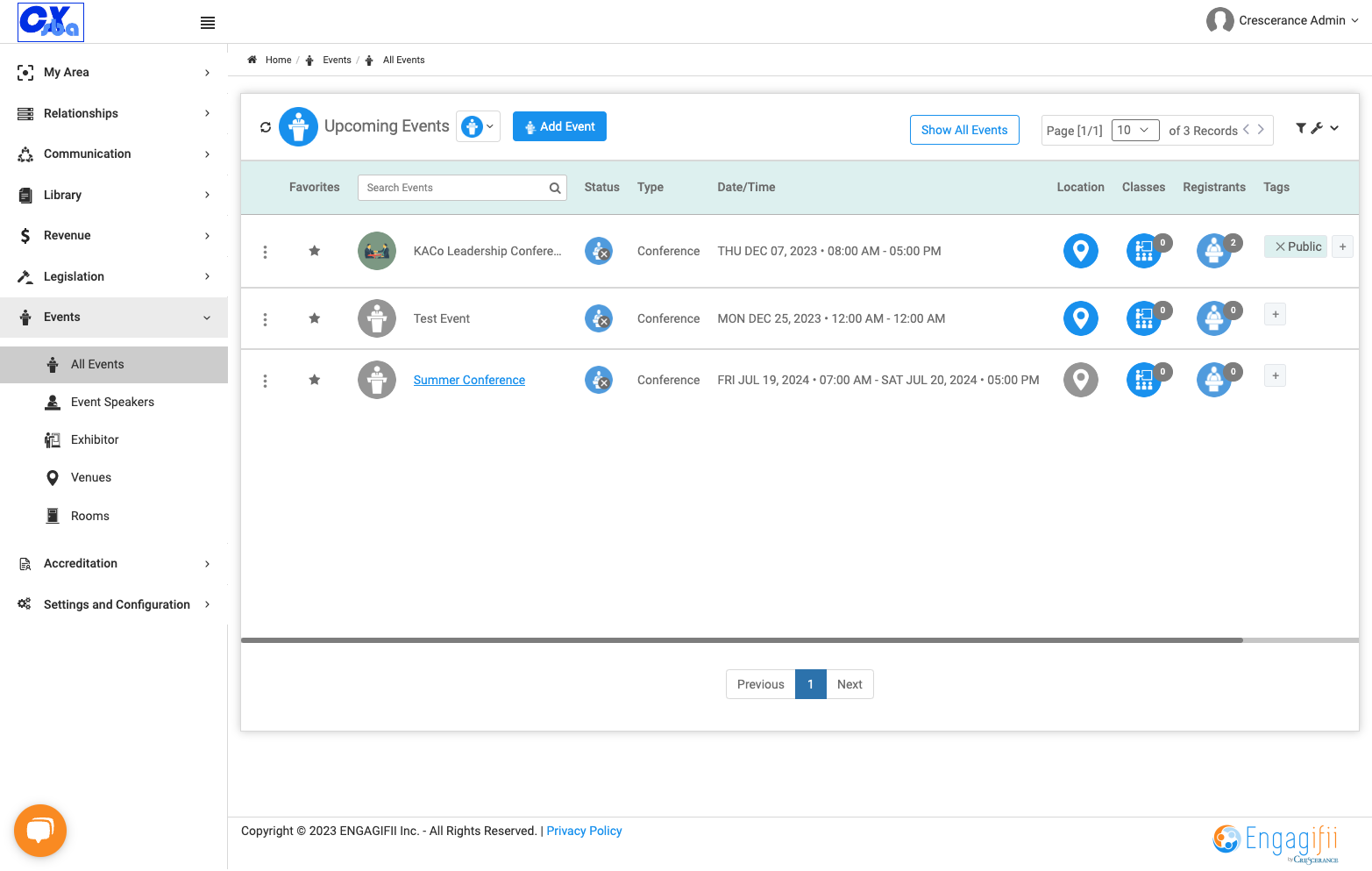
Task: Expand the My Area sidebar section
Action: pos(114,73)
